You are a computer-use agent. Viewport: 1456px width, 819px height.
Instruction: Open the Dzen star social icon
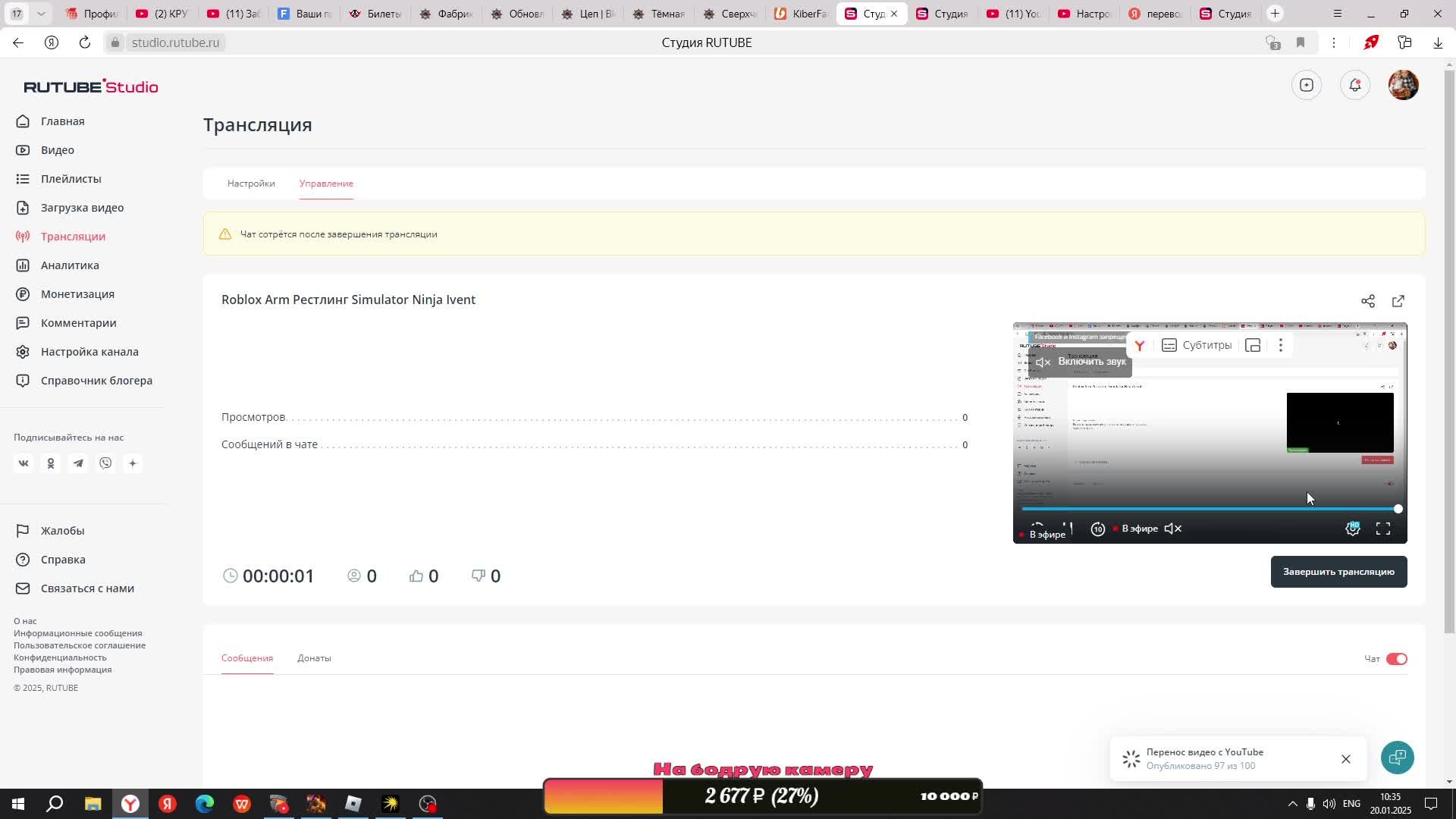(133, 463)
